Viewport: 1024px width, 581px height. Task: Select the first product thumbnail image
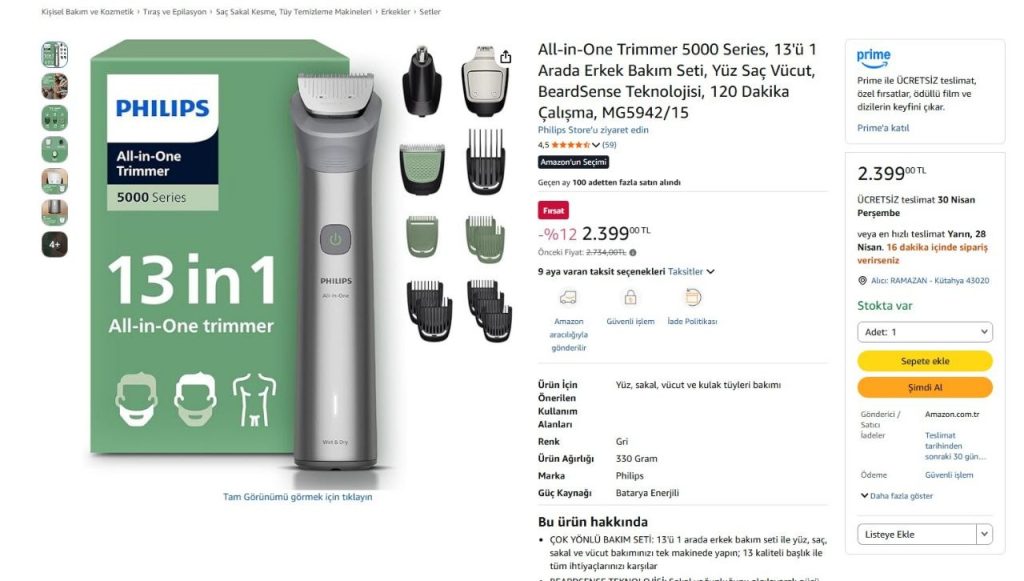[55, 55]
